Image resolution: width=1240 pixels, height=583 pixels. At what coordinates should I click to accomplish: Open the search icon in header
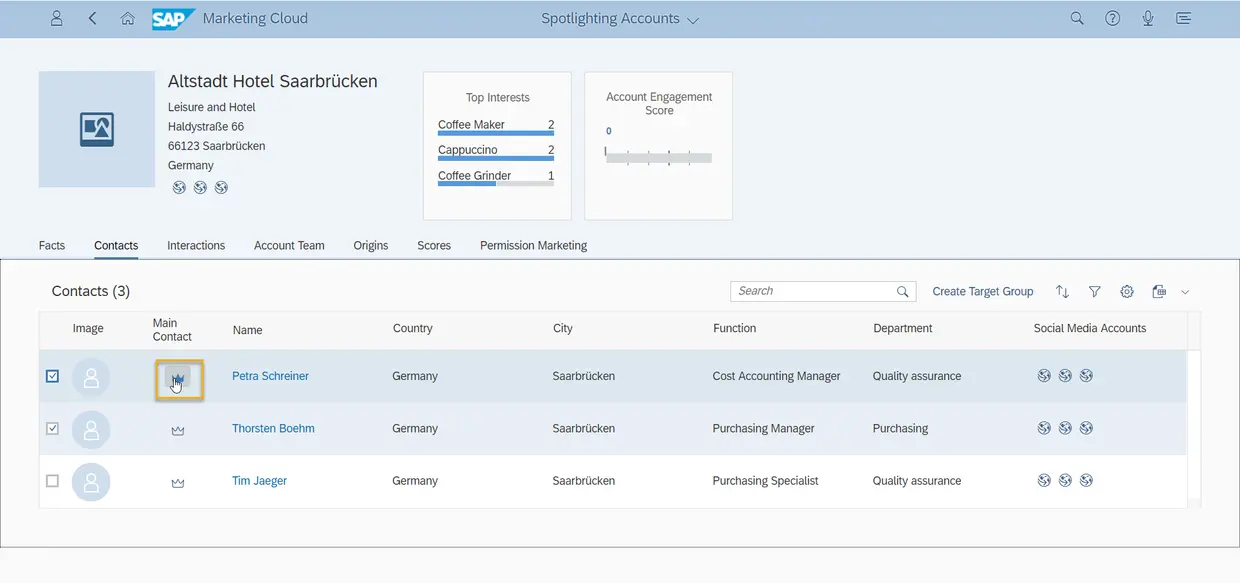[1077, 18]
